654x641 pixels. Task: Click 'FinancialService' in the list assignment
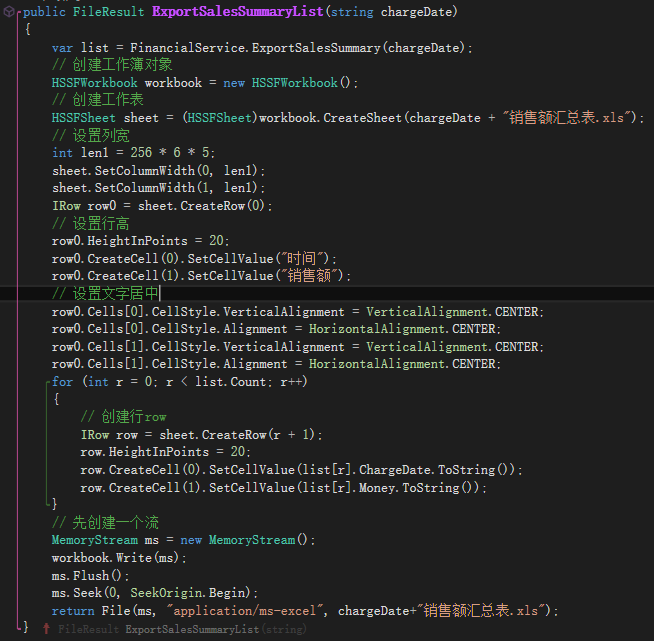[x=188, y=48]
